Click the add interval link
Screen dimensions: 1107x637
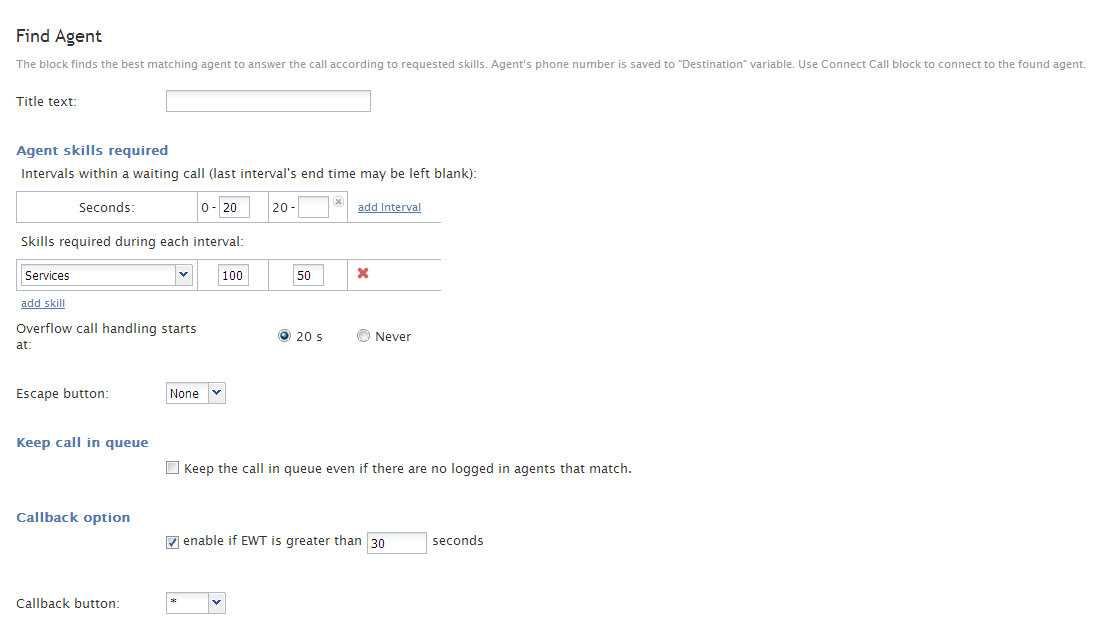[x=389, y=207]
